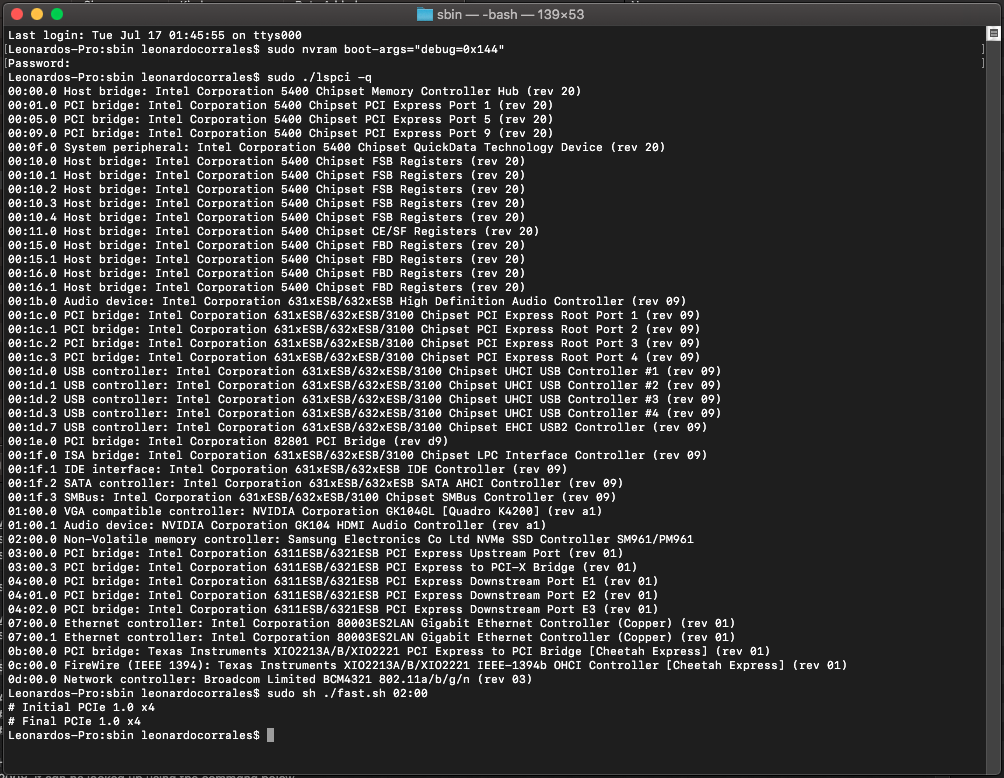Click the 02:00.0 Samsung NVMe SSD Controller line
This screenshot has height=778, width=1004.
(350, 540)
